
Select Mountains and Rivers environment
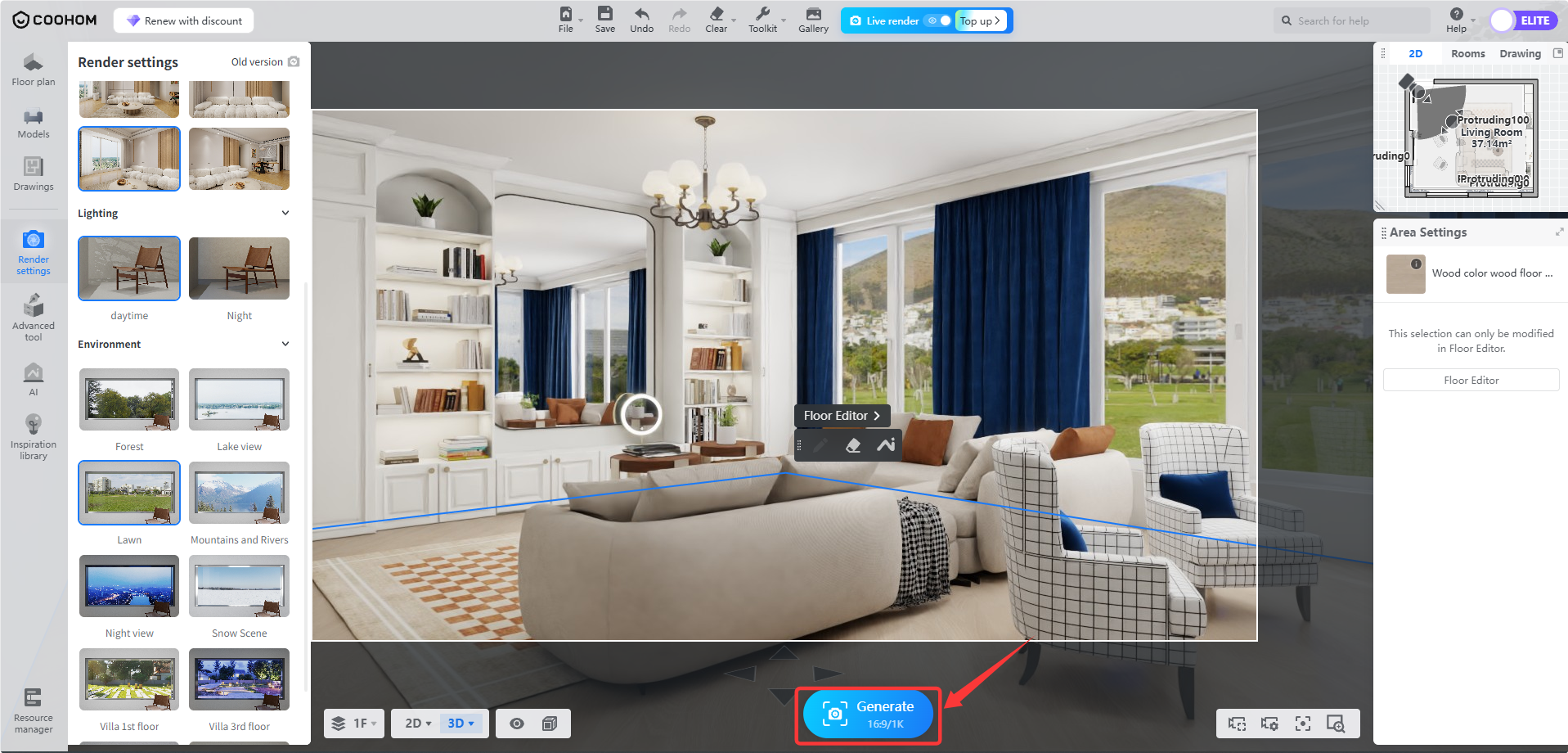pos(239,493)
